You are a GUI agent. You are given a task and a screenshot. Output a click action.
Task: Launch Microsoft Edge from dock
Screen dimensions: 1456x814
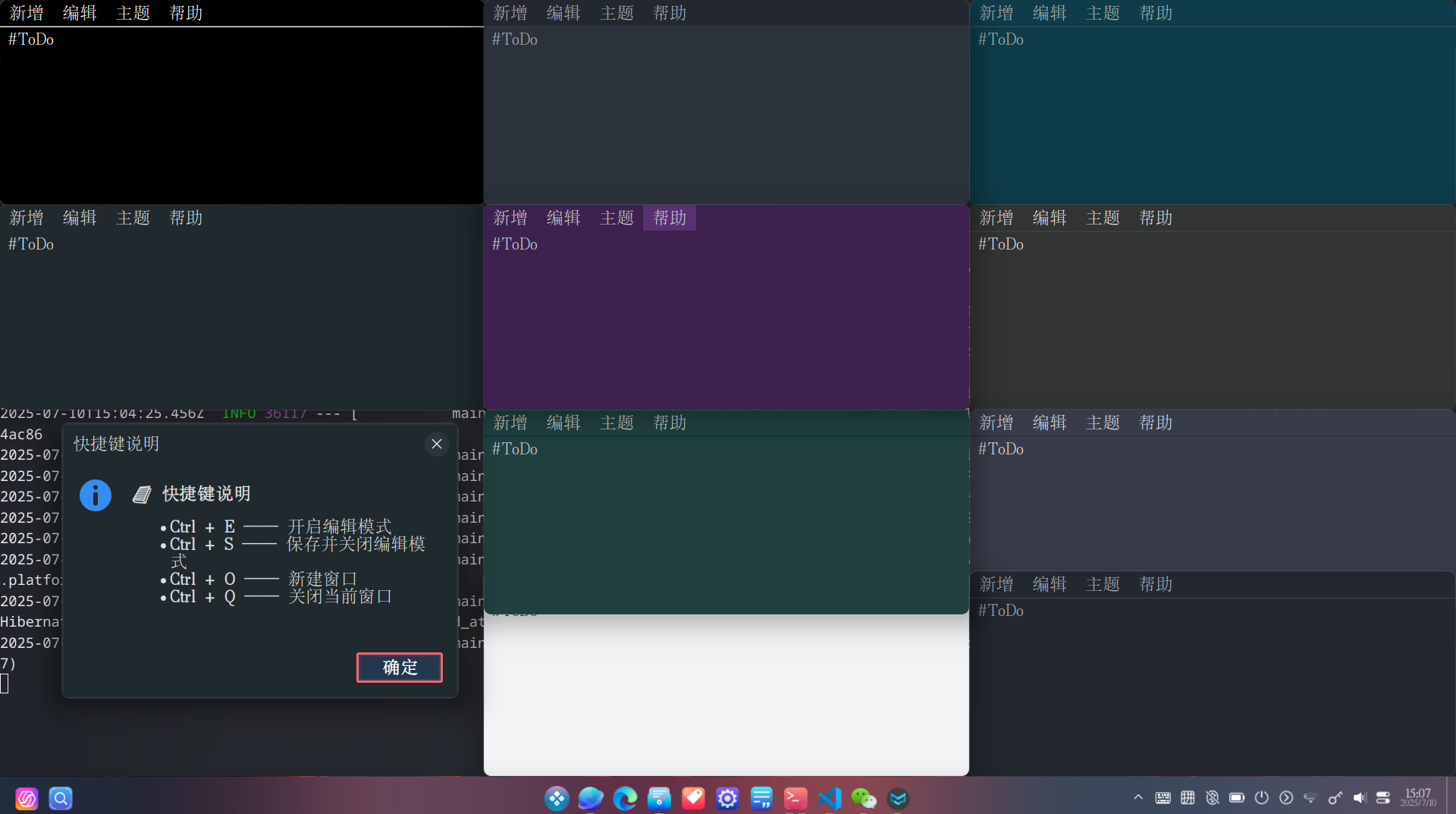coord(625,798)
